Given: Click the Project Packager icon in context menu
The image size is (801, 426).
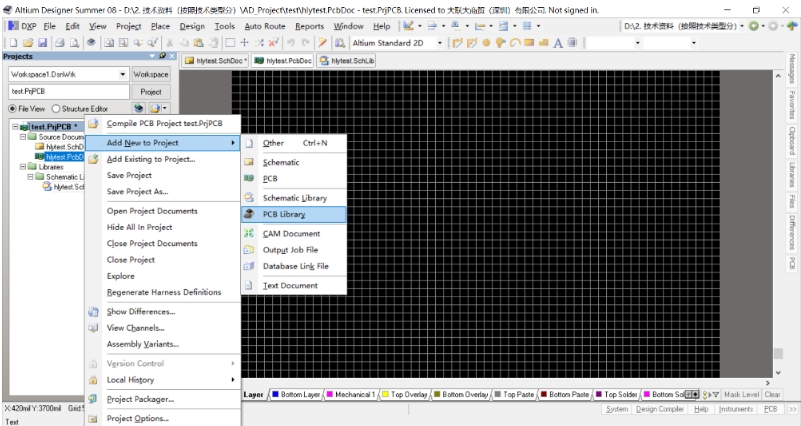Looking at the screenshot, I should point(93,399).
